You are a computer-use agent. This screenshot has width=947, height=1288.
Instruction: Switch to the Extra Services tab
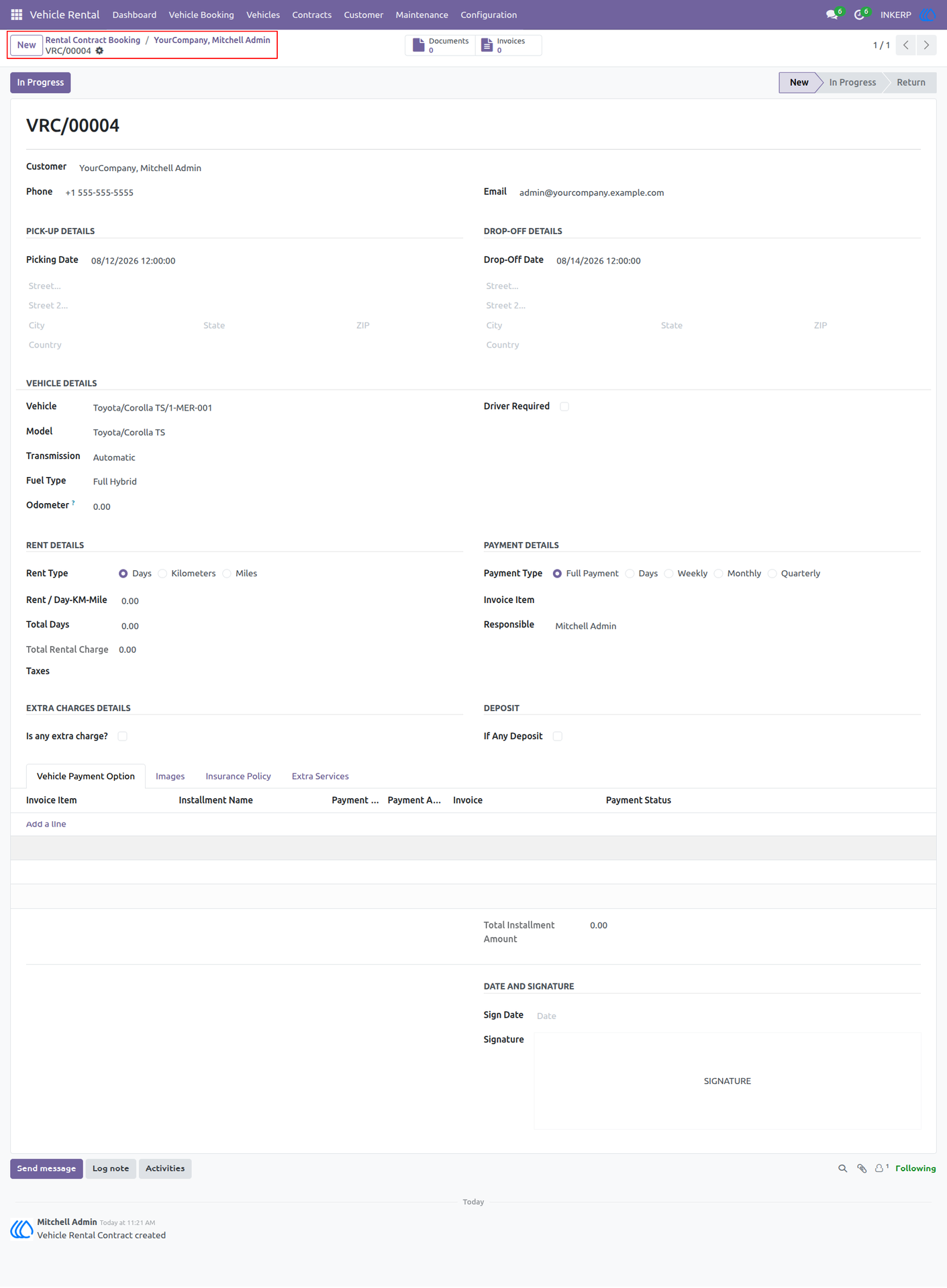coord(320,776)
